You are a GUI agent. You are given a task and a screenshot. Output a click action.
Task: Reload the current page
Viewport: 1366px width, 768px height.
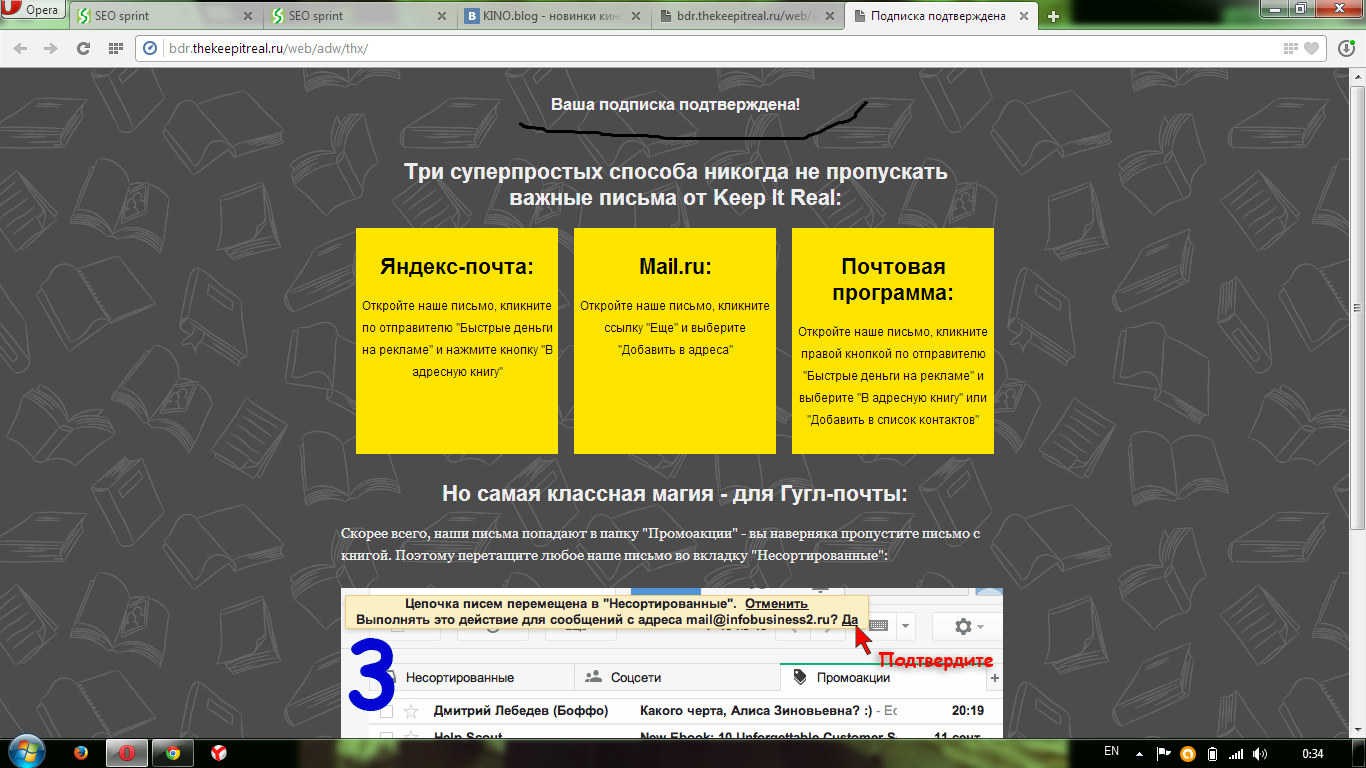pyautogui.click(x=83, y=48)
